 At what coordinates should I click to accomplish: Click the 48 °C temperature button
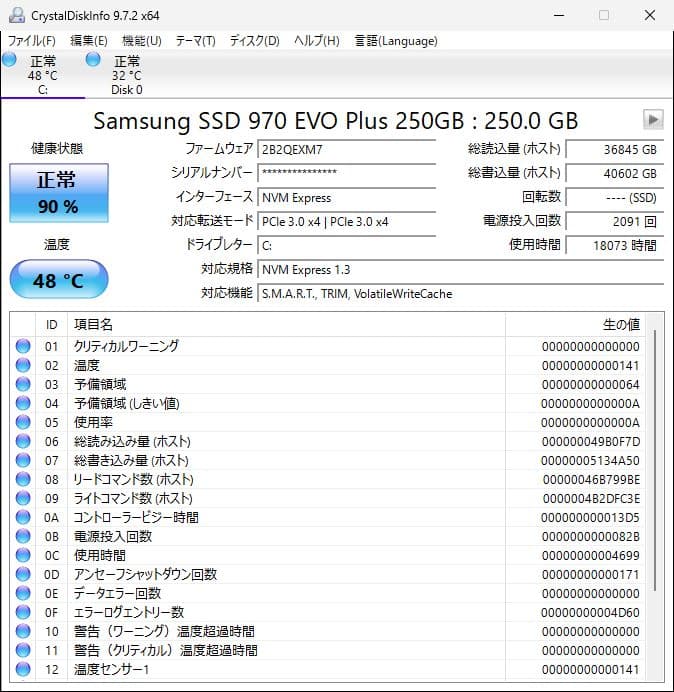click(59, 280)
